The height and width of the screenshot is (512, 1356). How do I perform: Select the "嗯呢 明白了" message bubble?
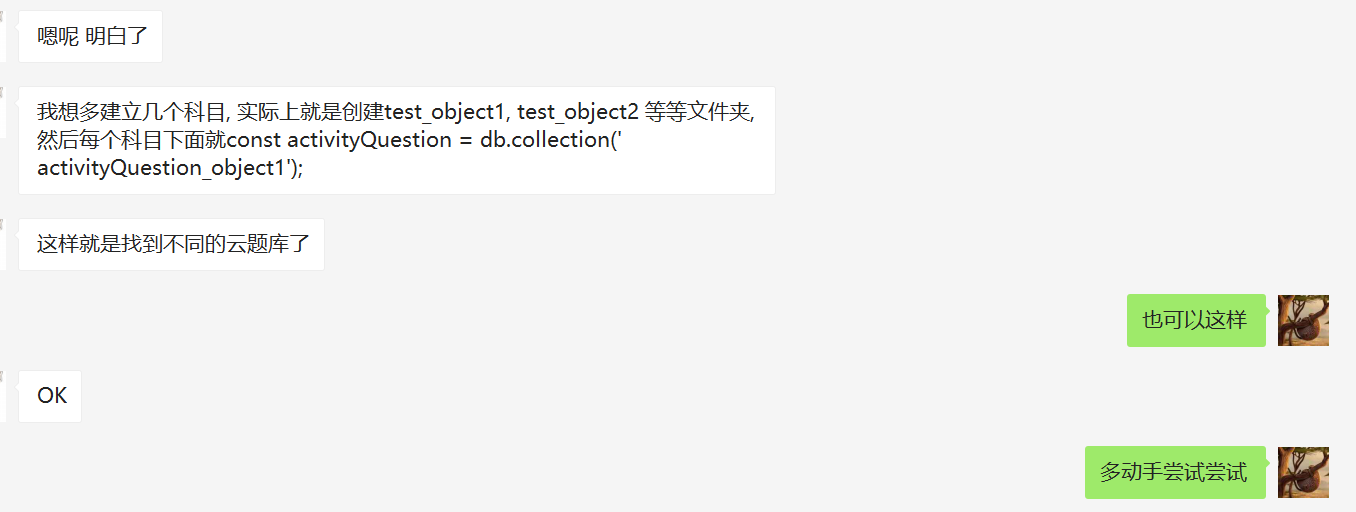(x=91, y=37)
